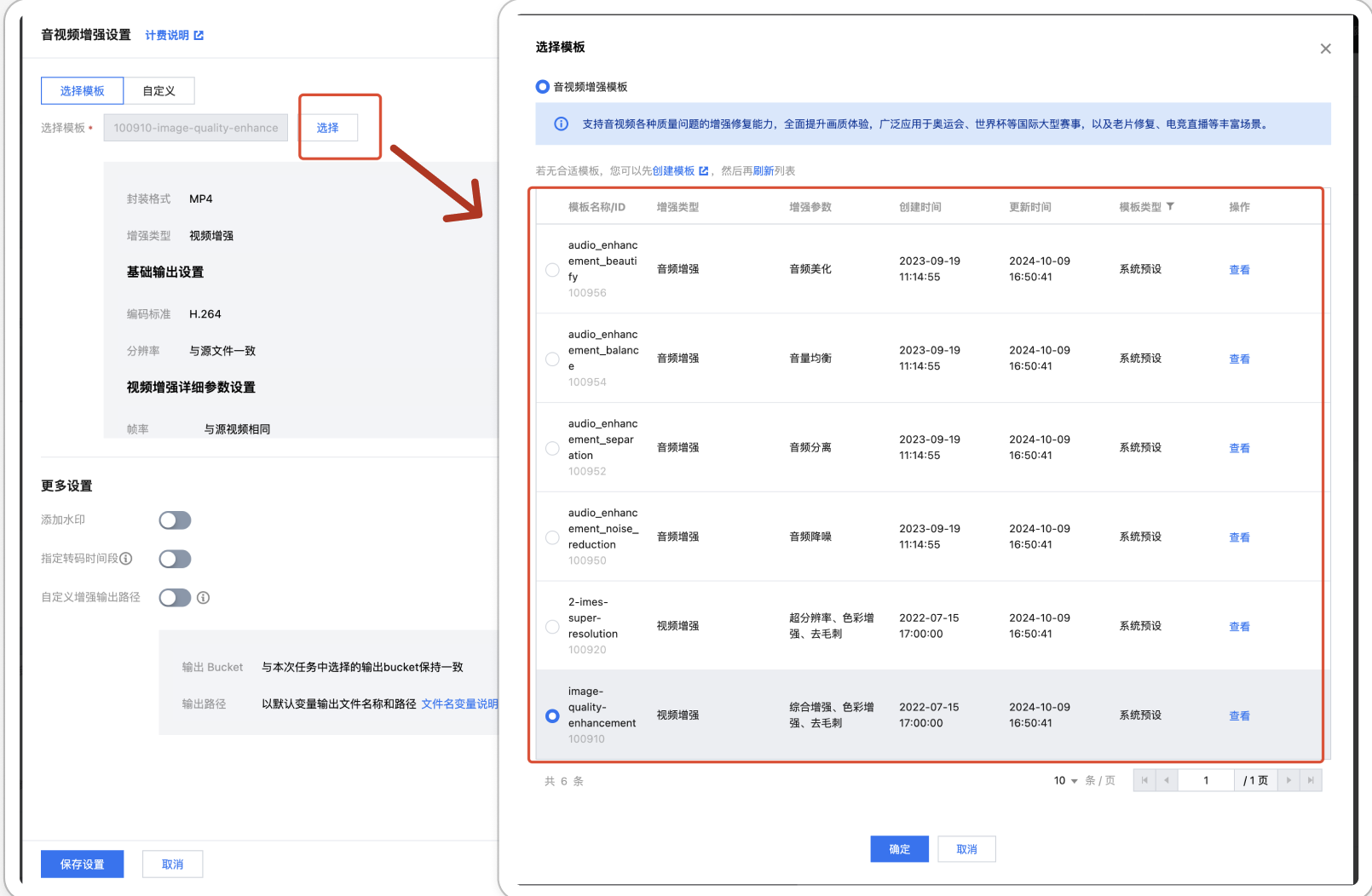Switch to the 选择模板 tab
The image size is (1372, 896).
click(83, 91)
